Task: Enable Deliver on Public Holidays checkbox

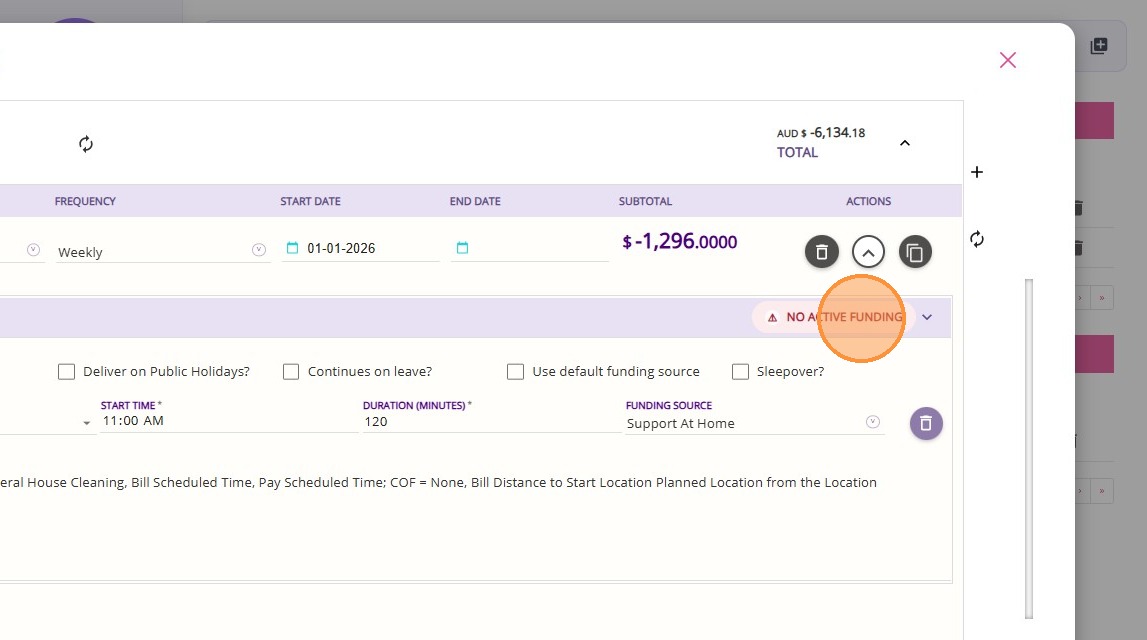Action: coord(67,372)
